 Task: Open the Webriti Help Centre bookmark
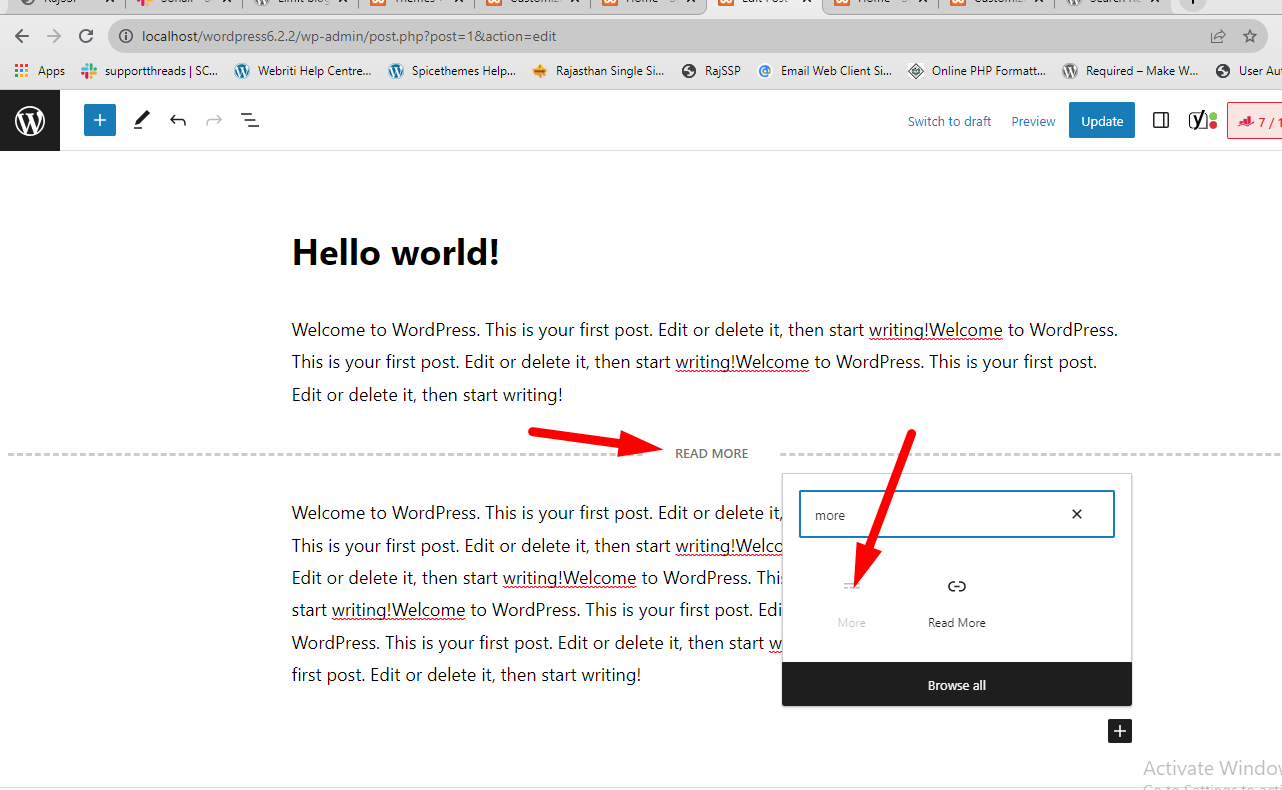[x=303, y=71]
